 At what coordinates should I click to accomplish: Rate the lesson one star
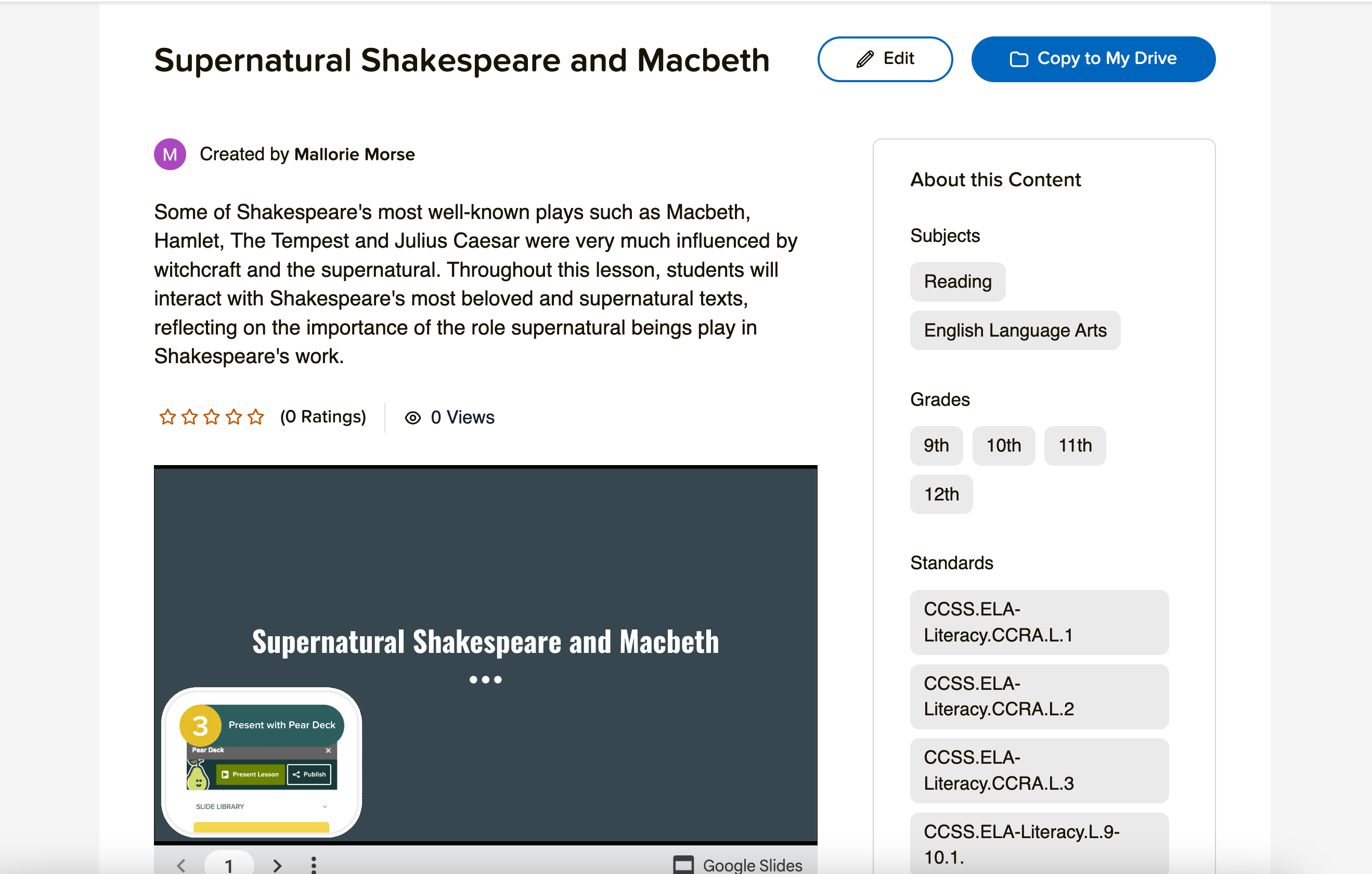(167, 417)
